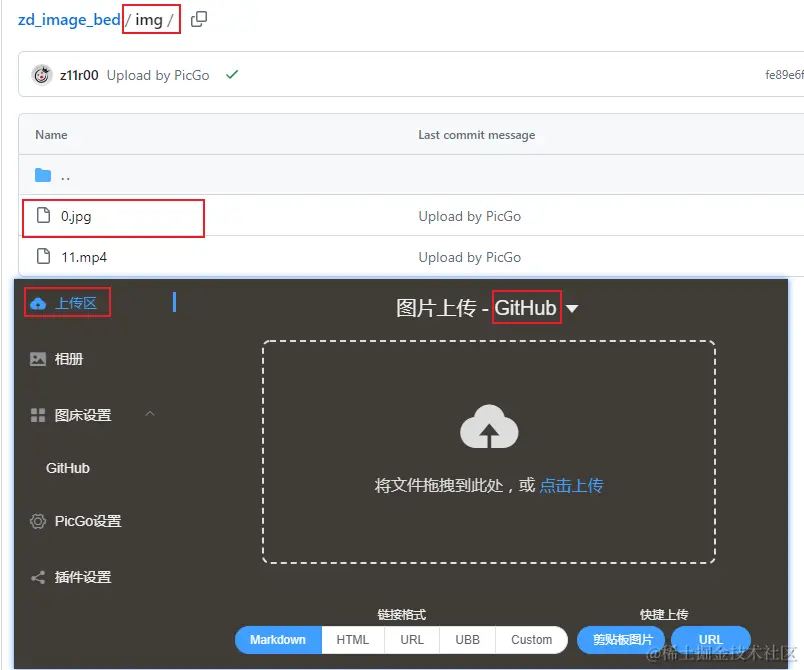Open the zd_image_bed repository link
Screen dimensions: 804x670
point(69,19)
